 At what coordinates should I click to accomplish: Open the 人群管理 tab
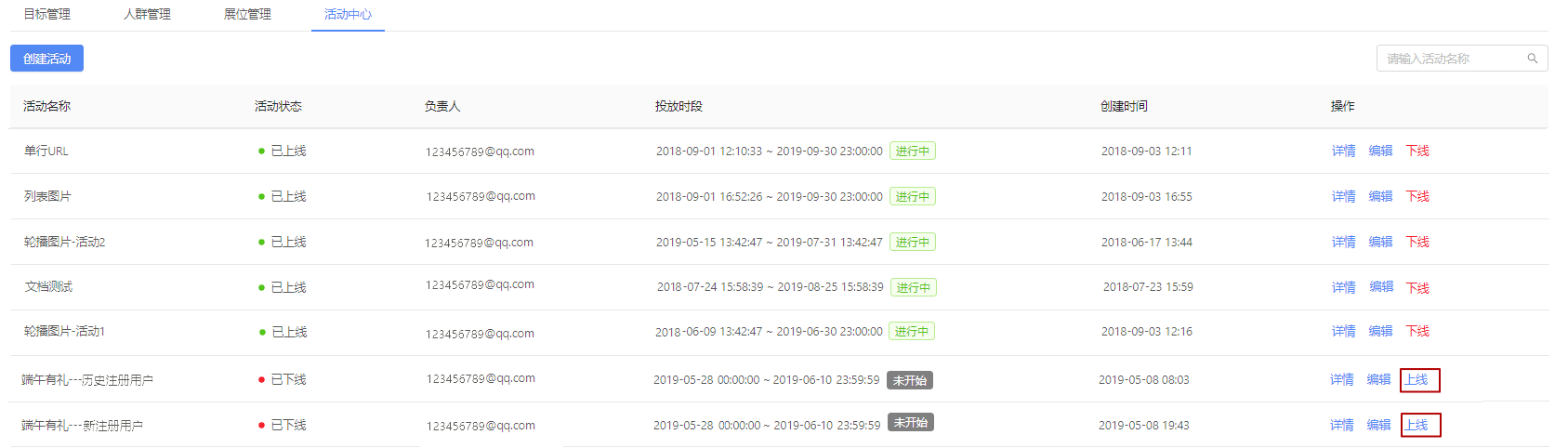[147, 14]
